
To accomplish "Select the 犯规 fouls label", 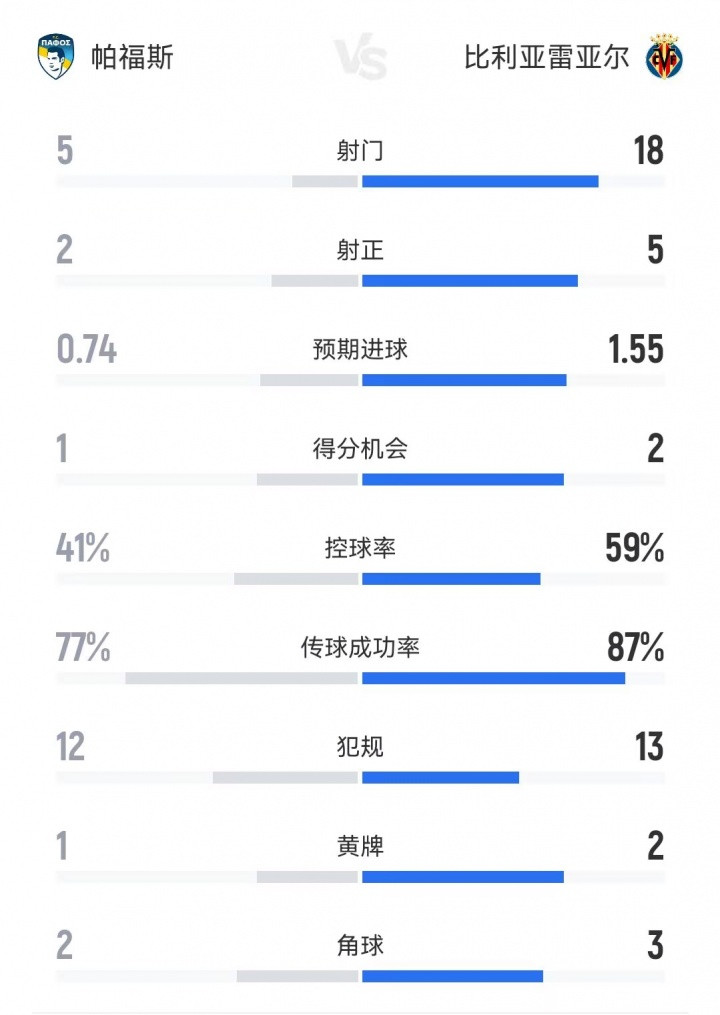I will [x=360, y=747].
